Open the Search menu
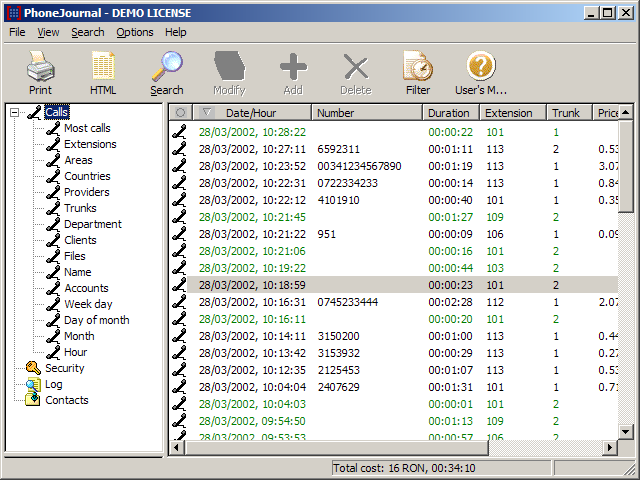 [88, 32]
